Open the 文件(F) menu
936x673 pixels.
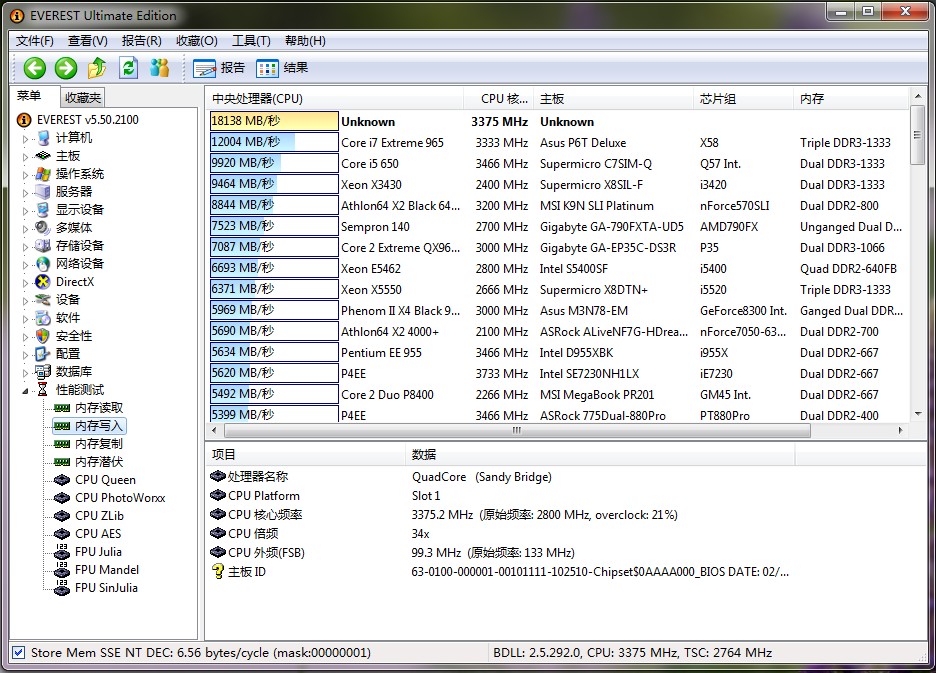(x=35, y=41)
